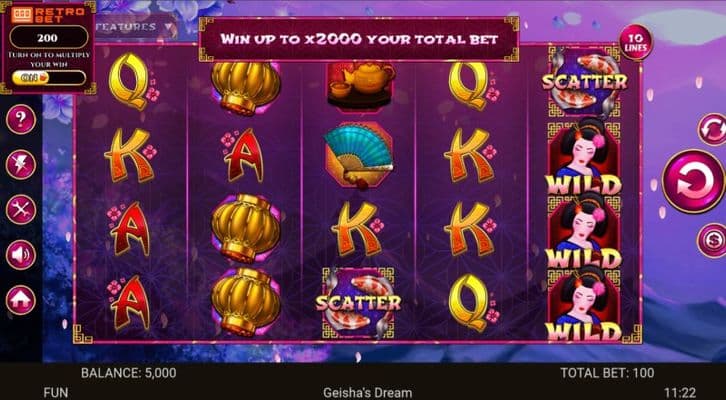Go to the home icon
The width and height of the screenshot is (726, 400).
point(21,300)
